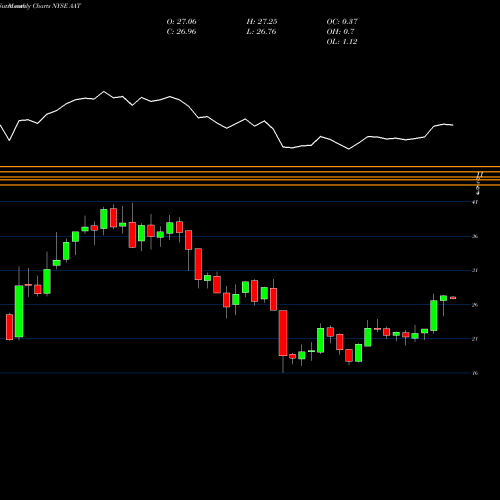
Task: Click the 41 price axis label
Action: (475, 202)
